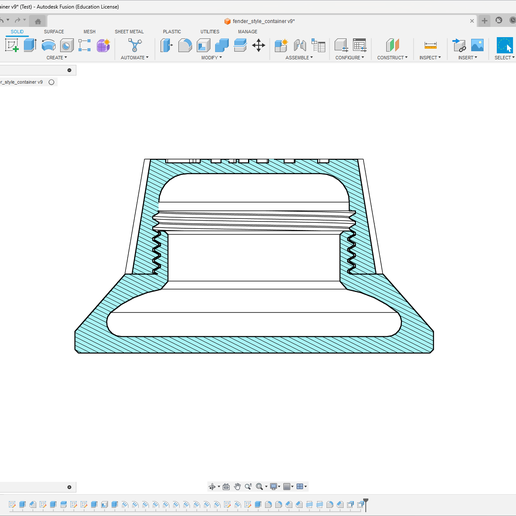Click the Fit zoom magnifier icon
The image size is (516, 516).
coord(259,487)
